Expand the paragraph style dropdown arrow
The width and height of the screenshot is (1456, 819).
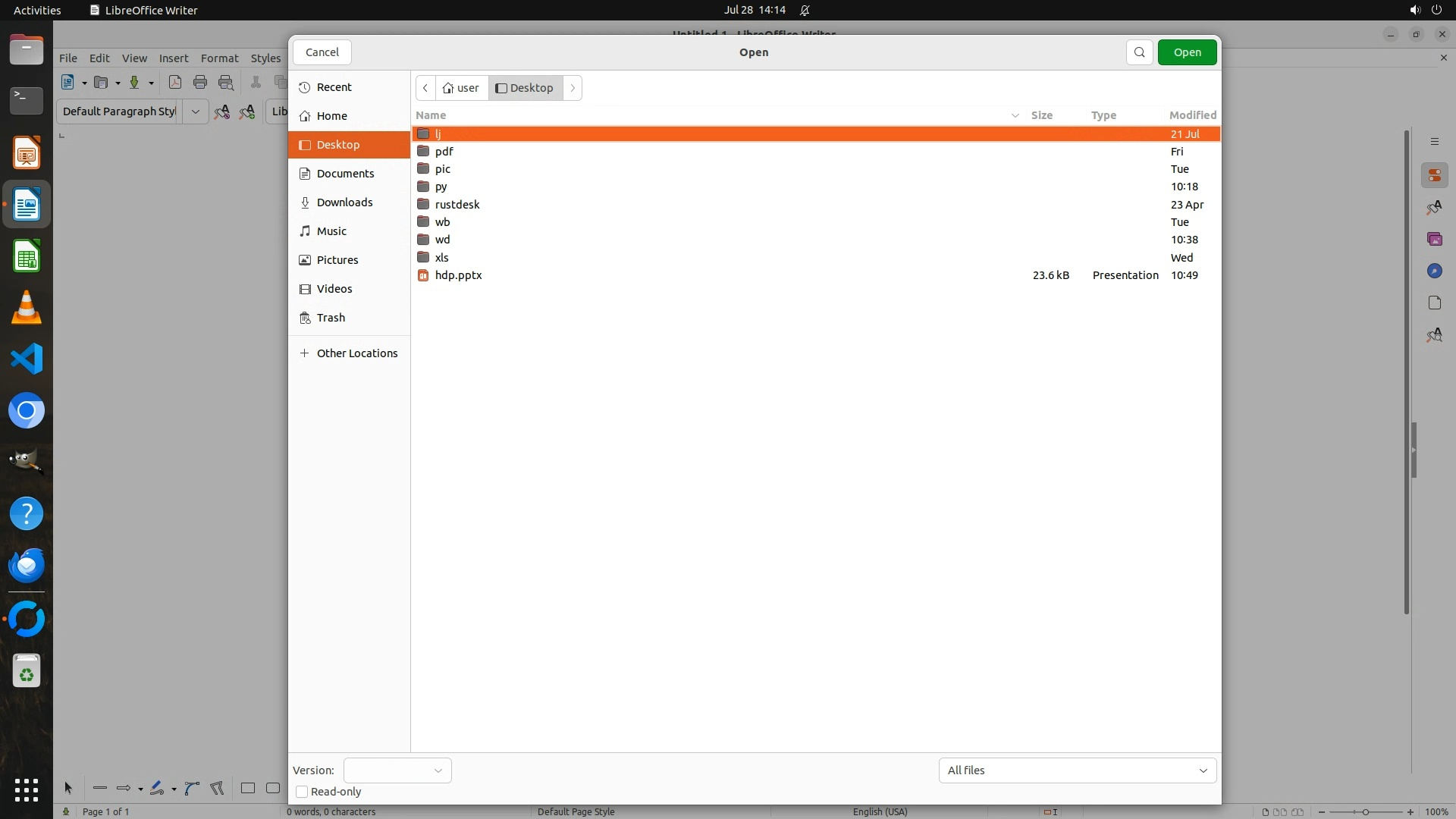(195, 111)
